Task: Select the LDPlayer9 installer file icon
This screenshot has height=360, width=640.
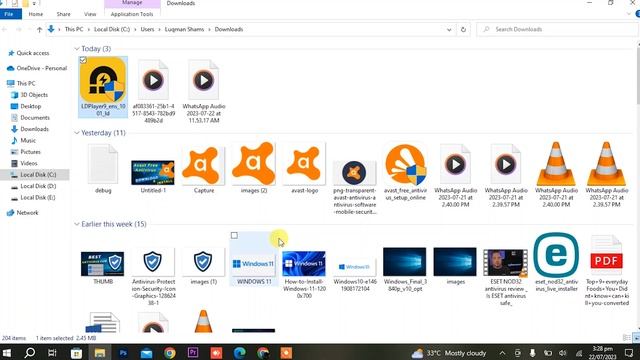Action: 103,80
